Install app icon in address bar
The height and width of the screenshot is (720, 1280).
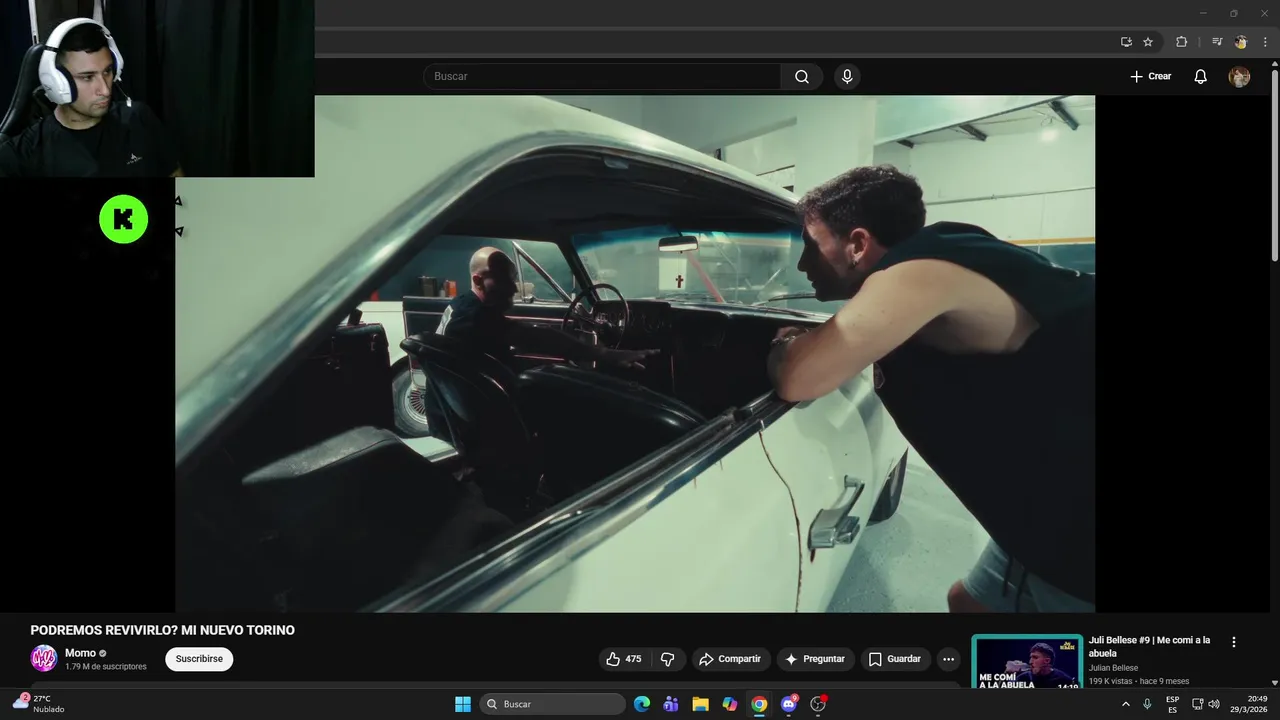pyautogui.click(x=1126, y=42)
